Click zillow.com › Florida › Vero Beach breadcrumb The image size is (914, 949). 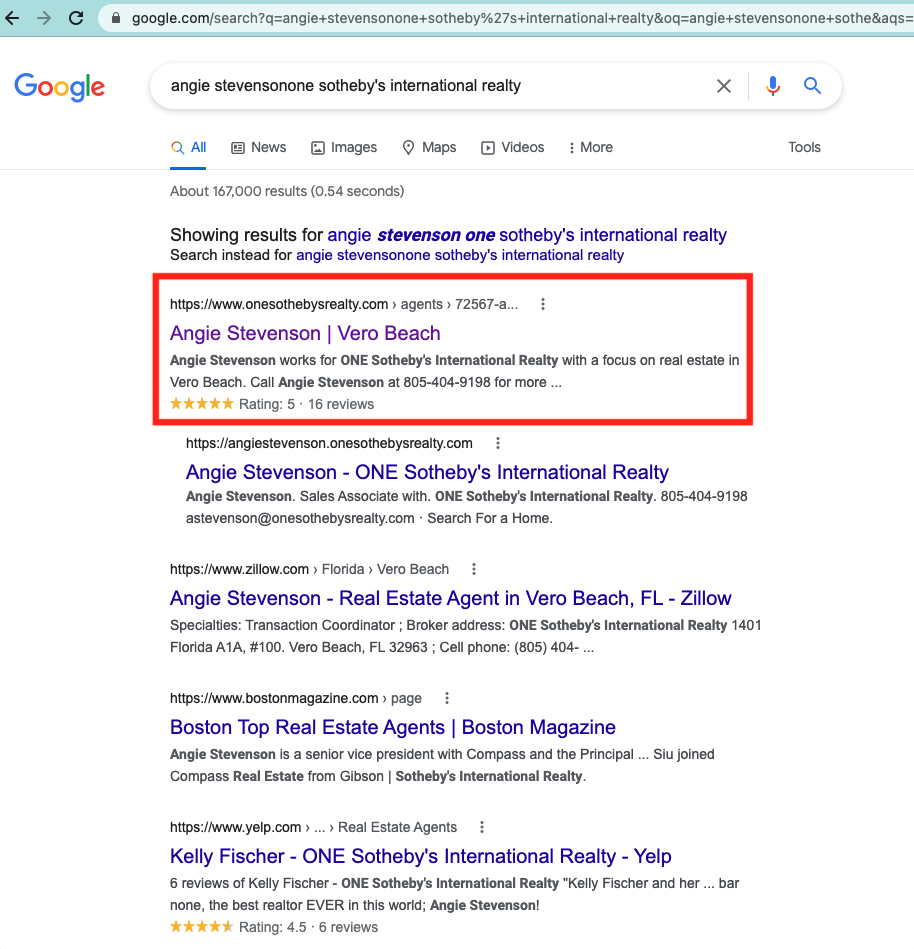coord(309,570)
